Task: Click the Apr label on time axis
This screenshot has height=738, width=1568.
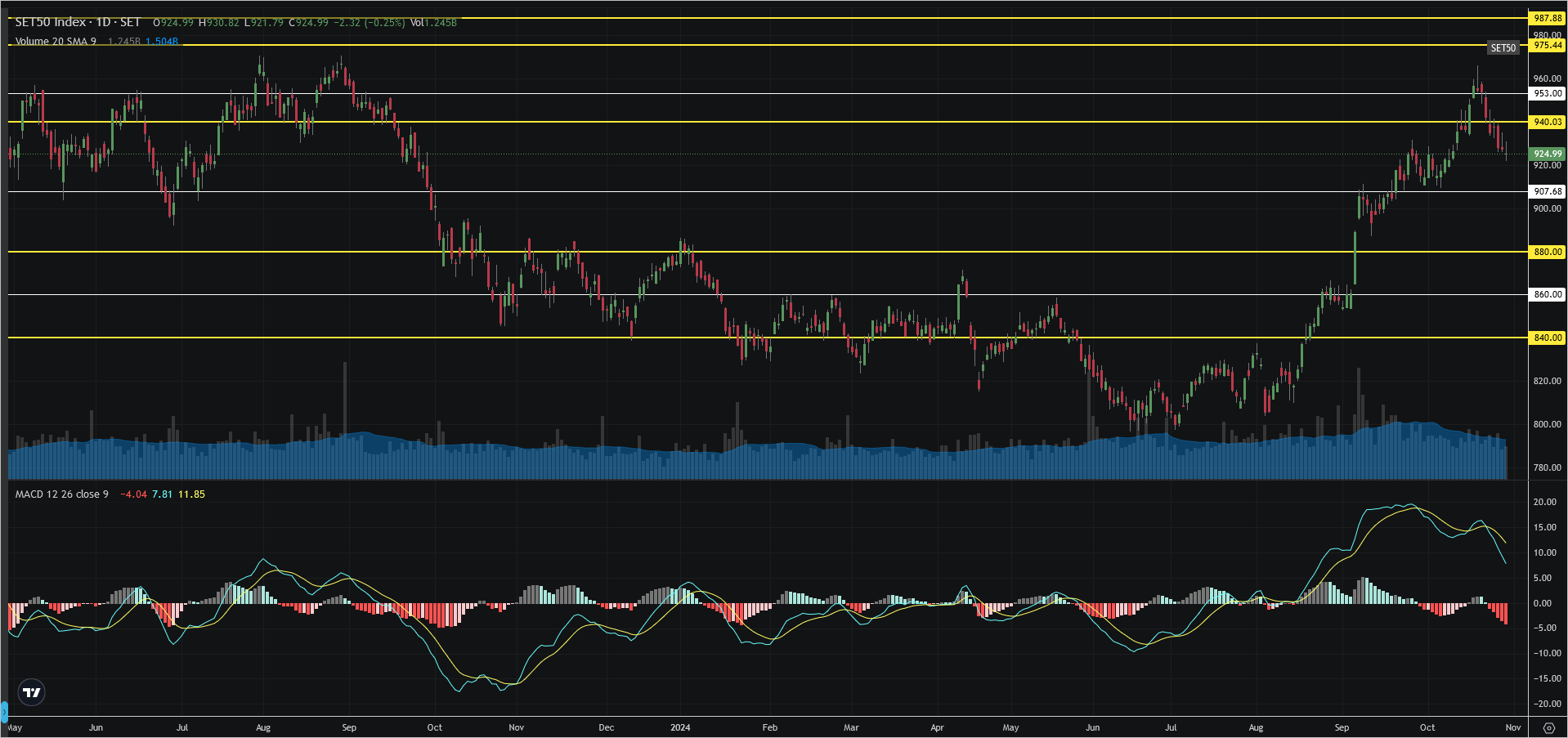Action: 937,727
